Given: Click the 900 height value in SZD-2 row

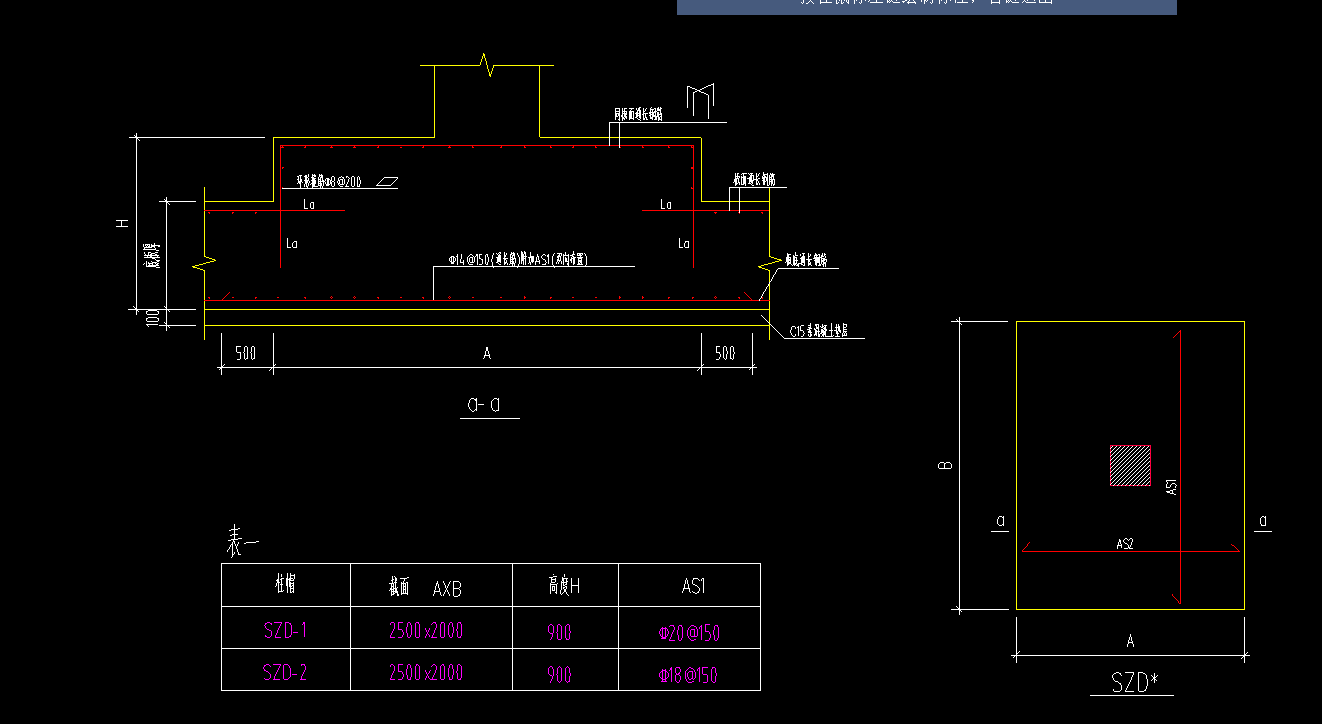Looking at the screenshot, I should (559, 675).
